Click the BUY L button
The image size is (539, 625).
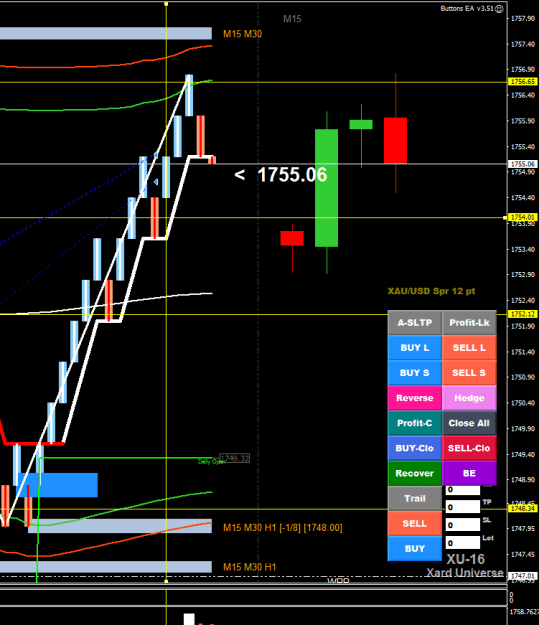415,348
